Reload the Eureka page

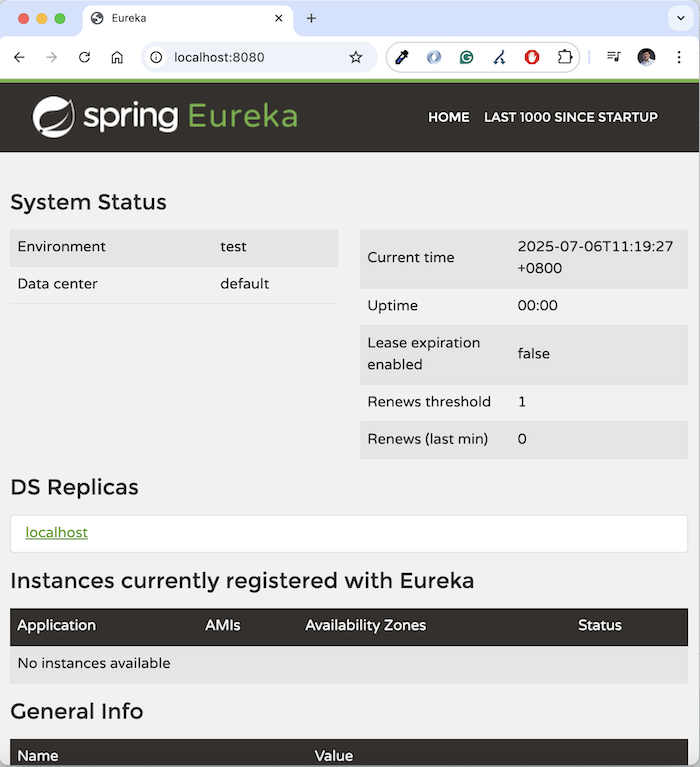[84, 57]
